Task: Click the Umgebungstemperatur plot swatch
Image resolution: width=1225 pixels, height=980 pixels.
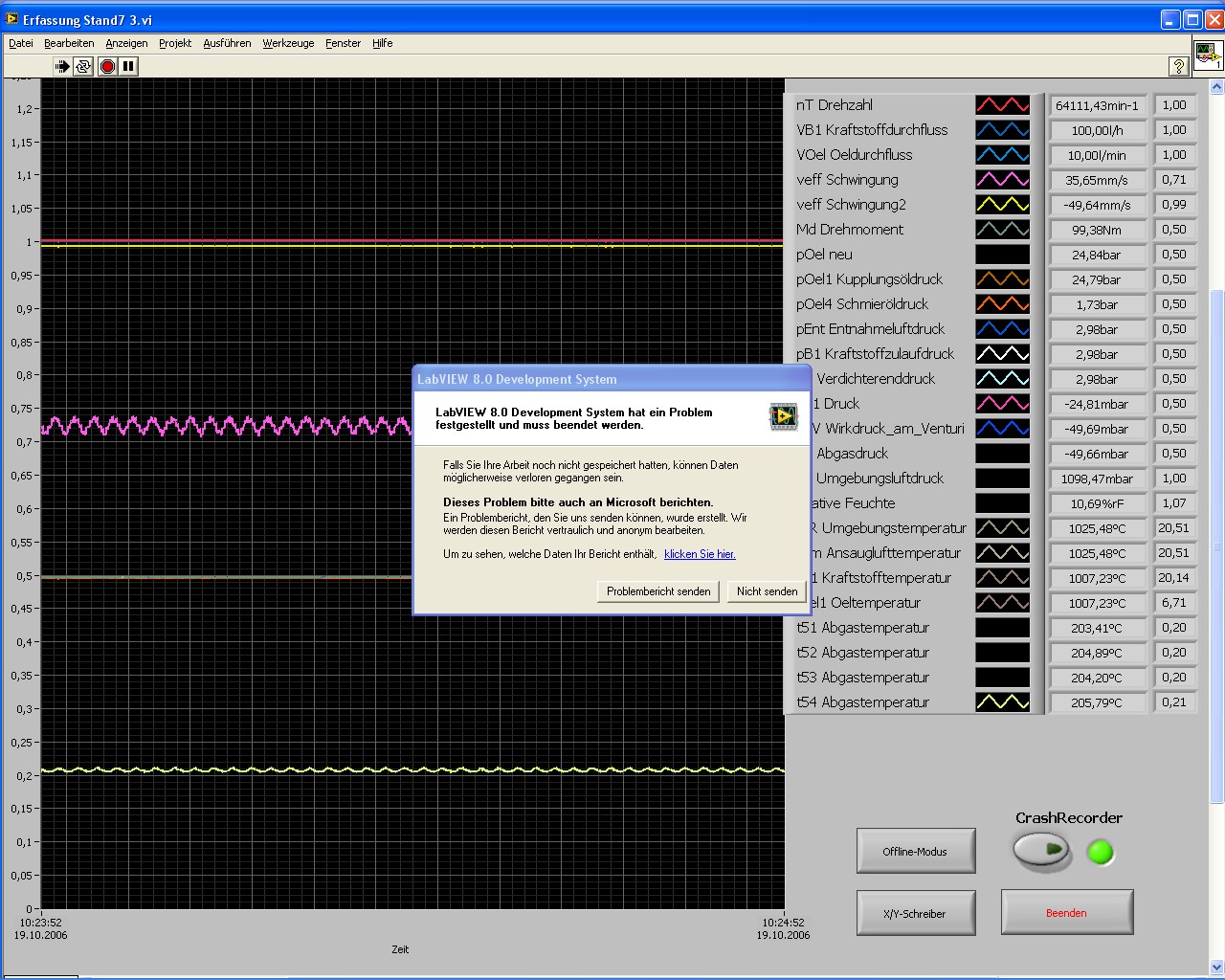Action: [x=1003, y=528]
